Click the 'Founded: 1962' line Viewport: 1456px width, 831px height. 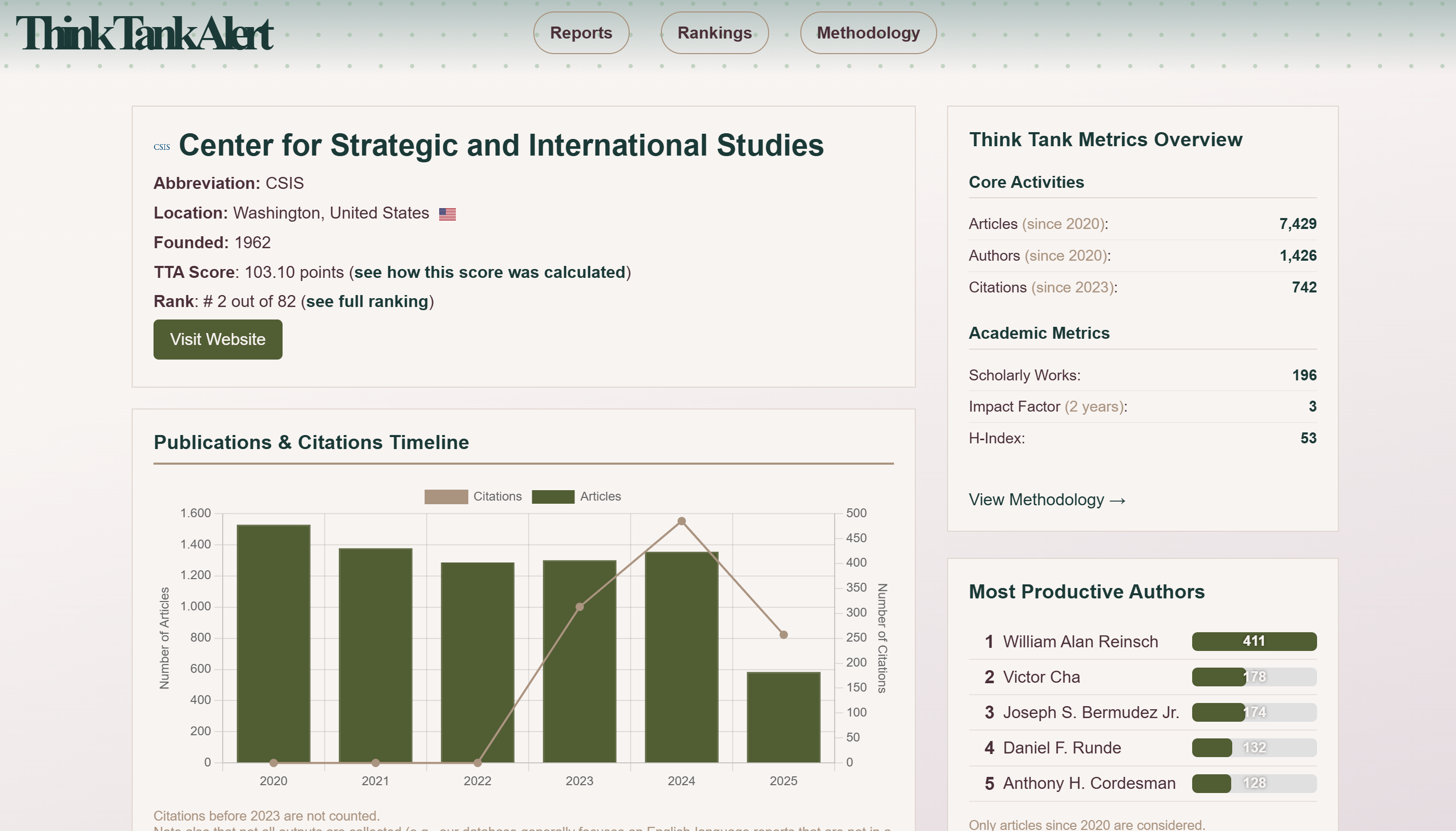212,242
